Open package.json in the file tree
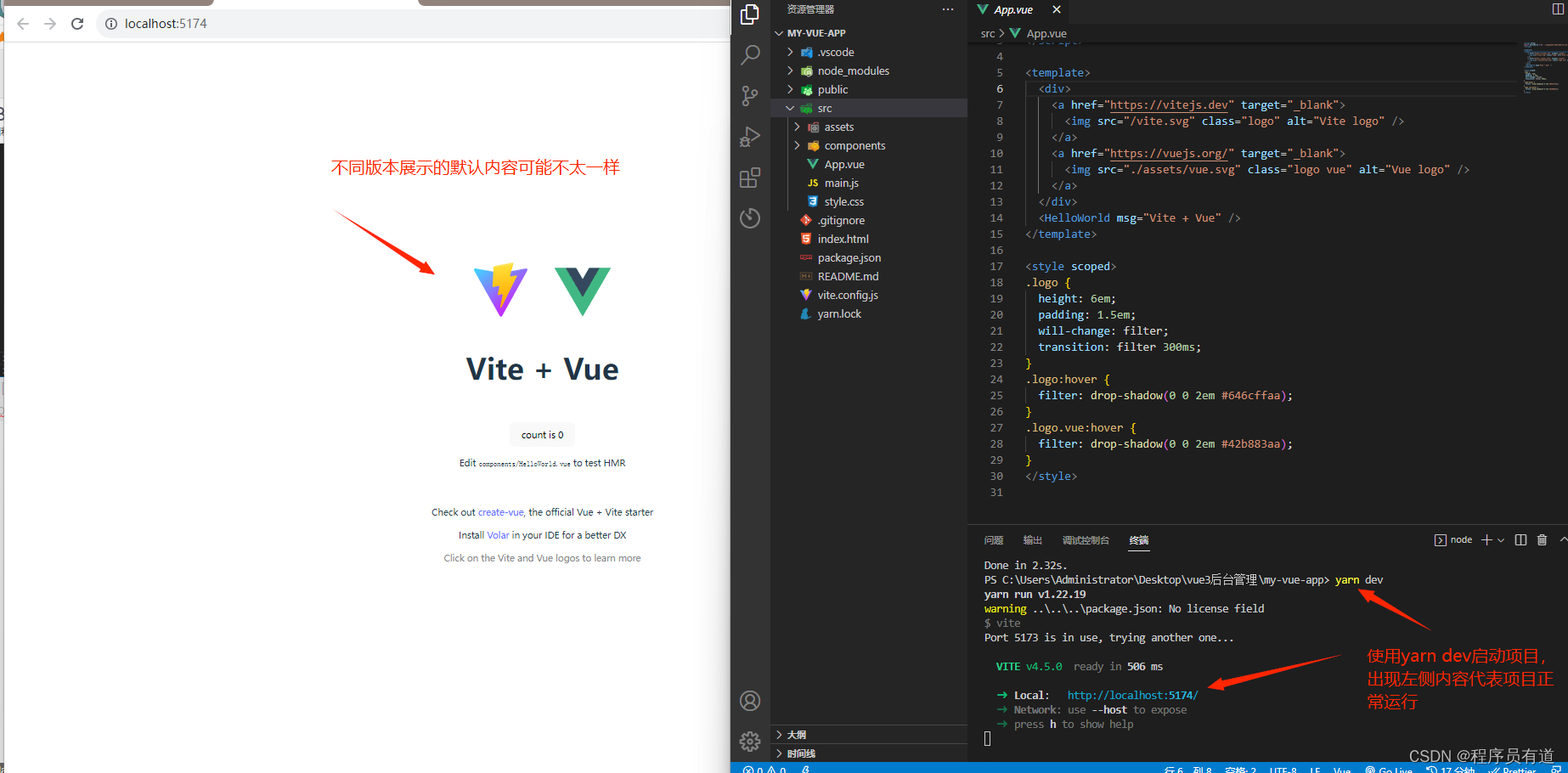Image resolution: width=1568 pixels, height=773 pixels. coord(849,257)
